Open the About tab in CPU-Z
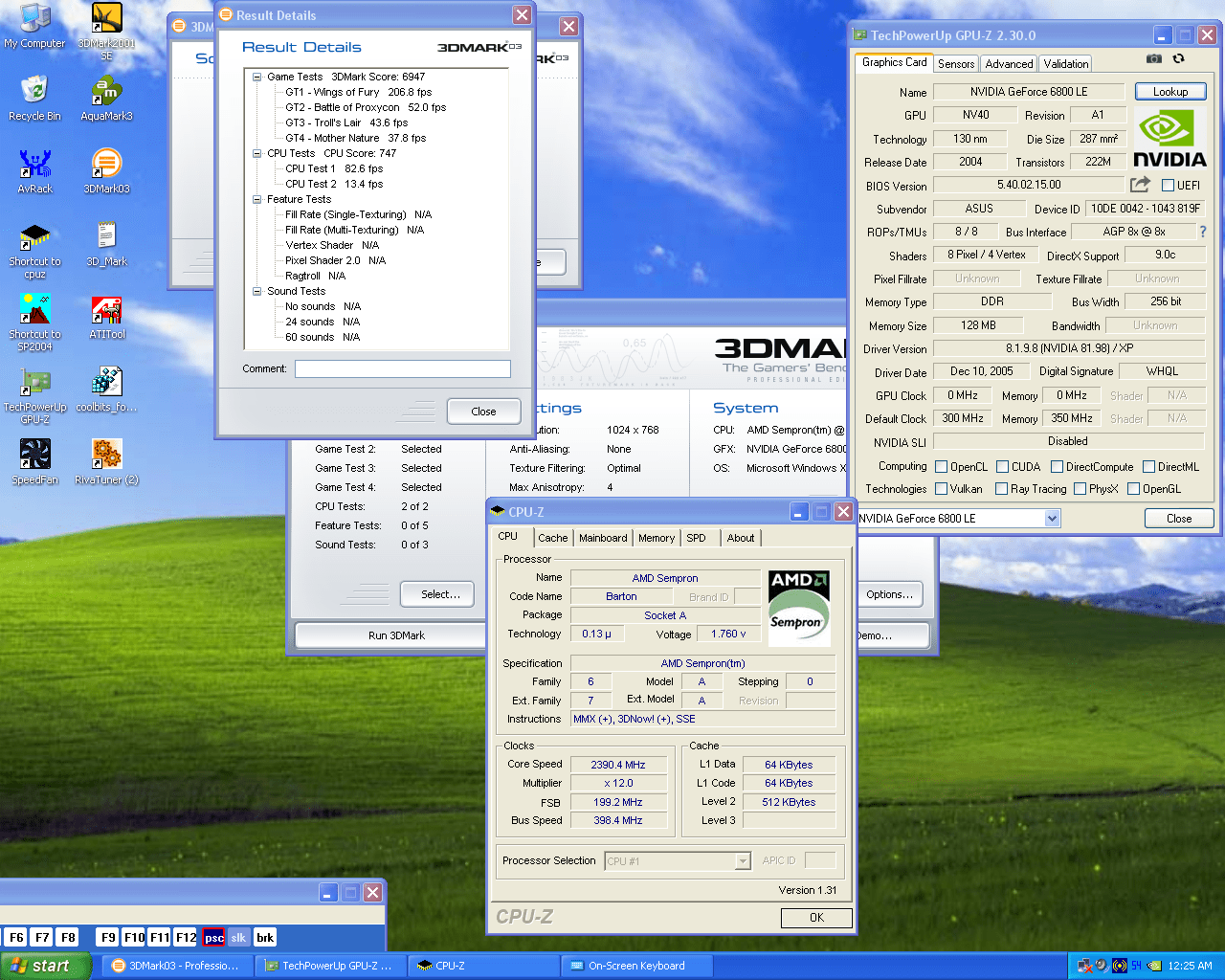 pyautogui.click(x=741, y=538)
